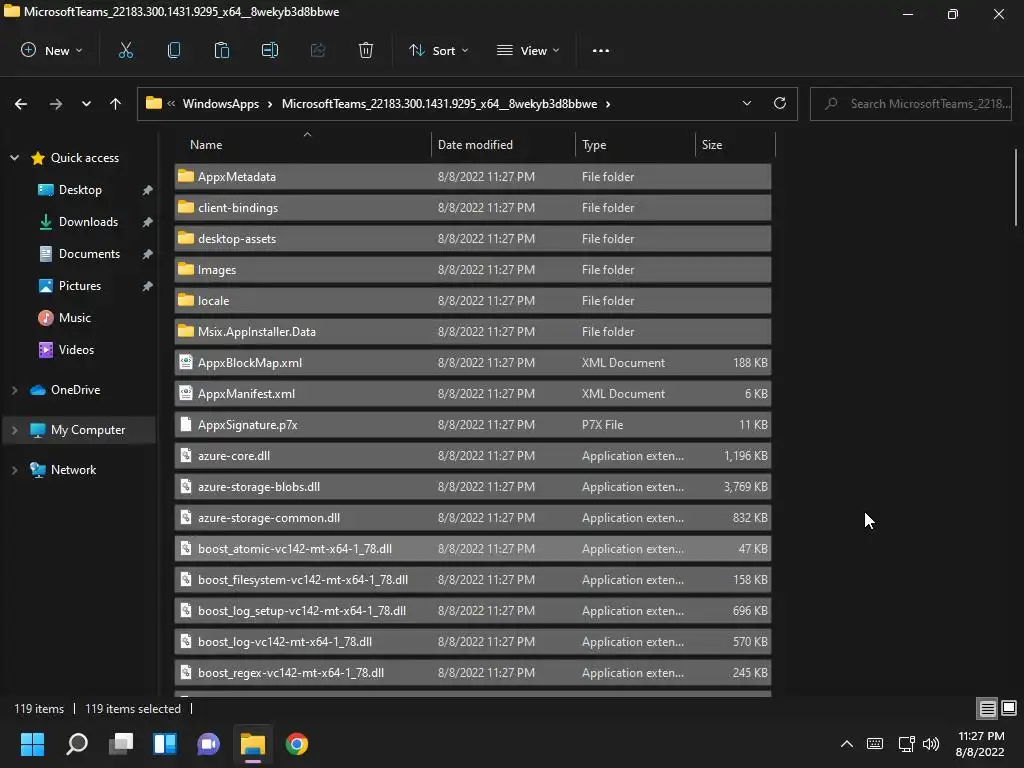Select azure-storage-blobs.dll file
This screenshot has width=1024, height=768.
[x=473, y=487]
